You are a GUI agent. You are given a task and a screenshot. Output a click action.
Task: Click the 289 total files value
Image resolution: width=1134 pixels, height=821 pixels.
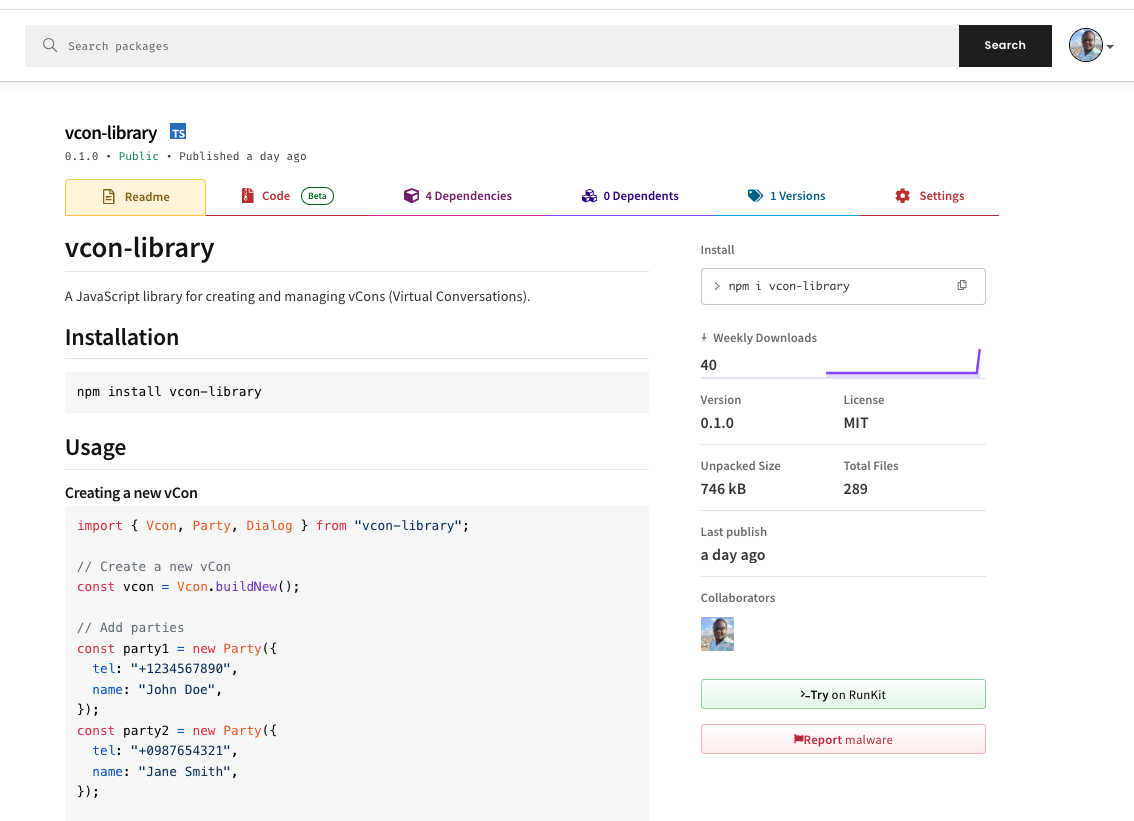[x=856, y=489]
